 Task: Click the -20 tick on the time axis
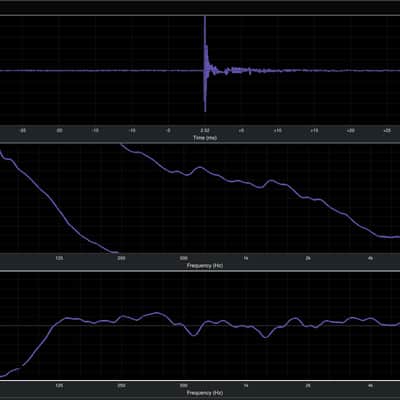(59, 131)
